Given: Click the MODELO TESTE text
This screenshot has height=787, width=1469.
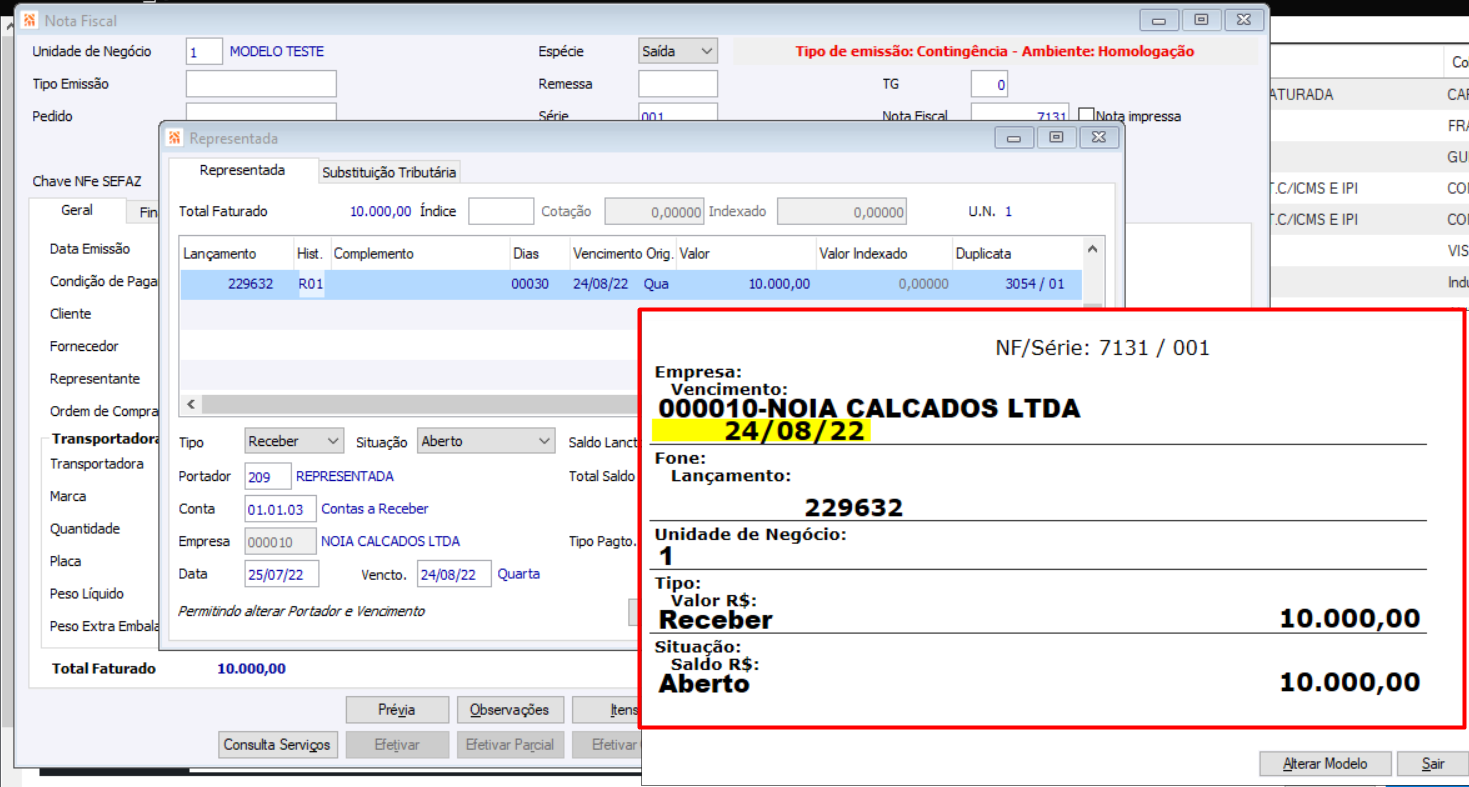Looking at the screenshot, I should tap(277, 52).
